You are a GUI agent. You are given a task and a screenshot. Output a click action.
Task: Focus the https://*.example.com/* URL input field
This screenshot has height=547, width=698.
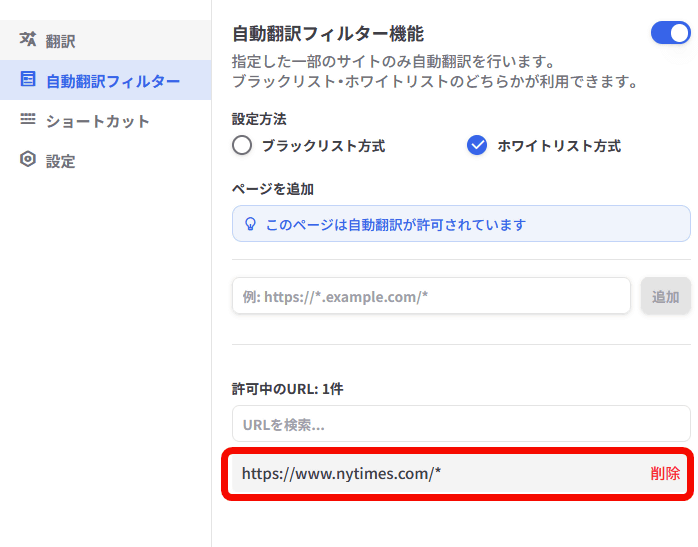pyautogui.click(x=431, y=296)
